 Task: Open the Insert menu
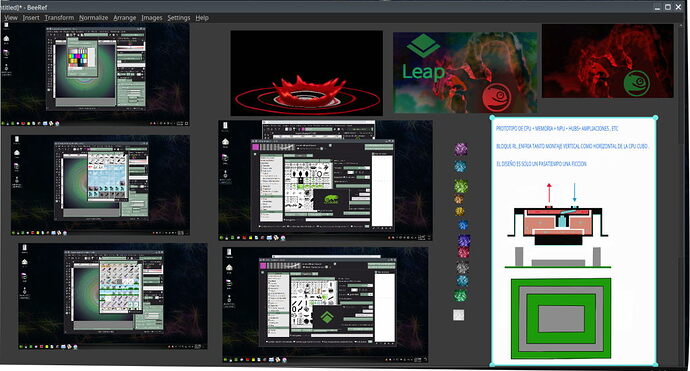pos(31,18)
